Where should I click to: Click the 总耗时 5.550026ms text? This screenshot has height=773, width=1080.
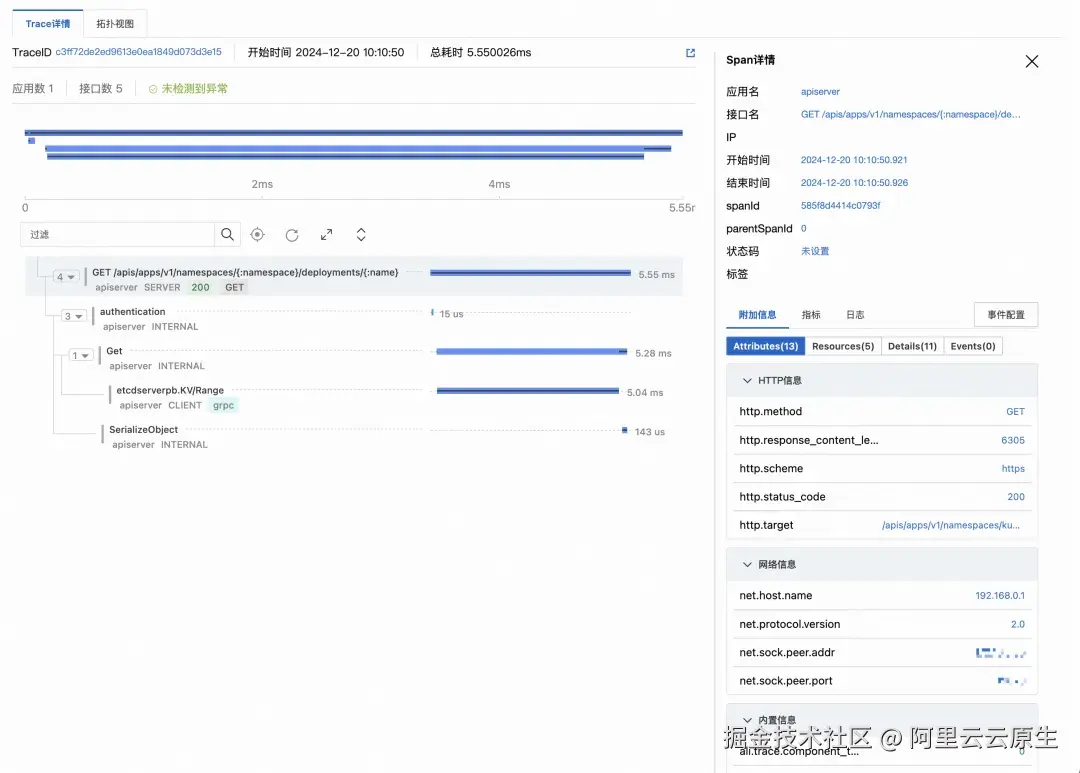[481, 52]
